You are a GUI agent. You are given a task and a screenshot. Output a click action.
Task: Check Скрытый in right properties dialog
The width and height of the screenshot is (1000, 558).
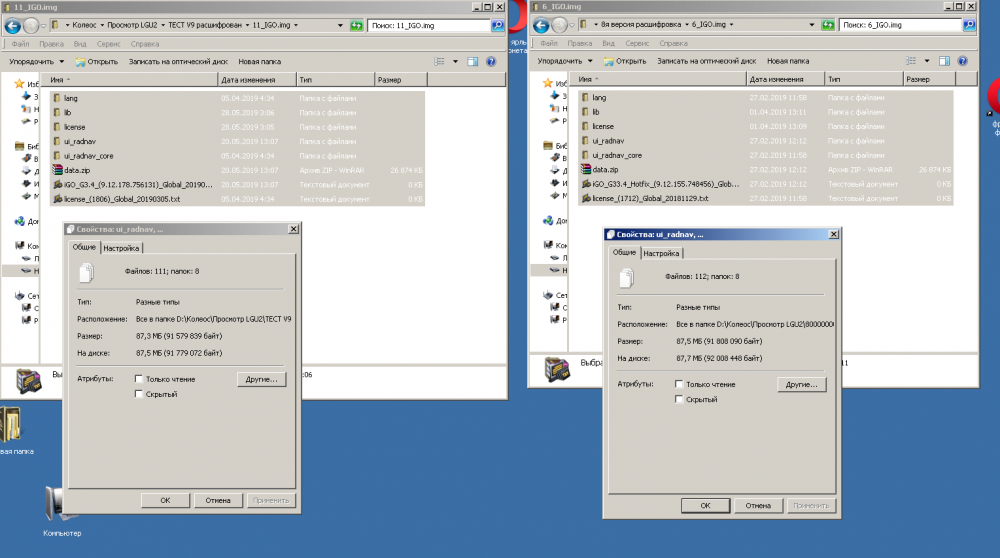(x=679, y=399)
